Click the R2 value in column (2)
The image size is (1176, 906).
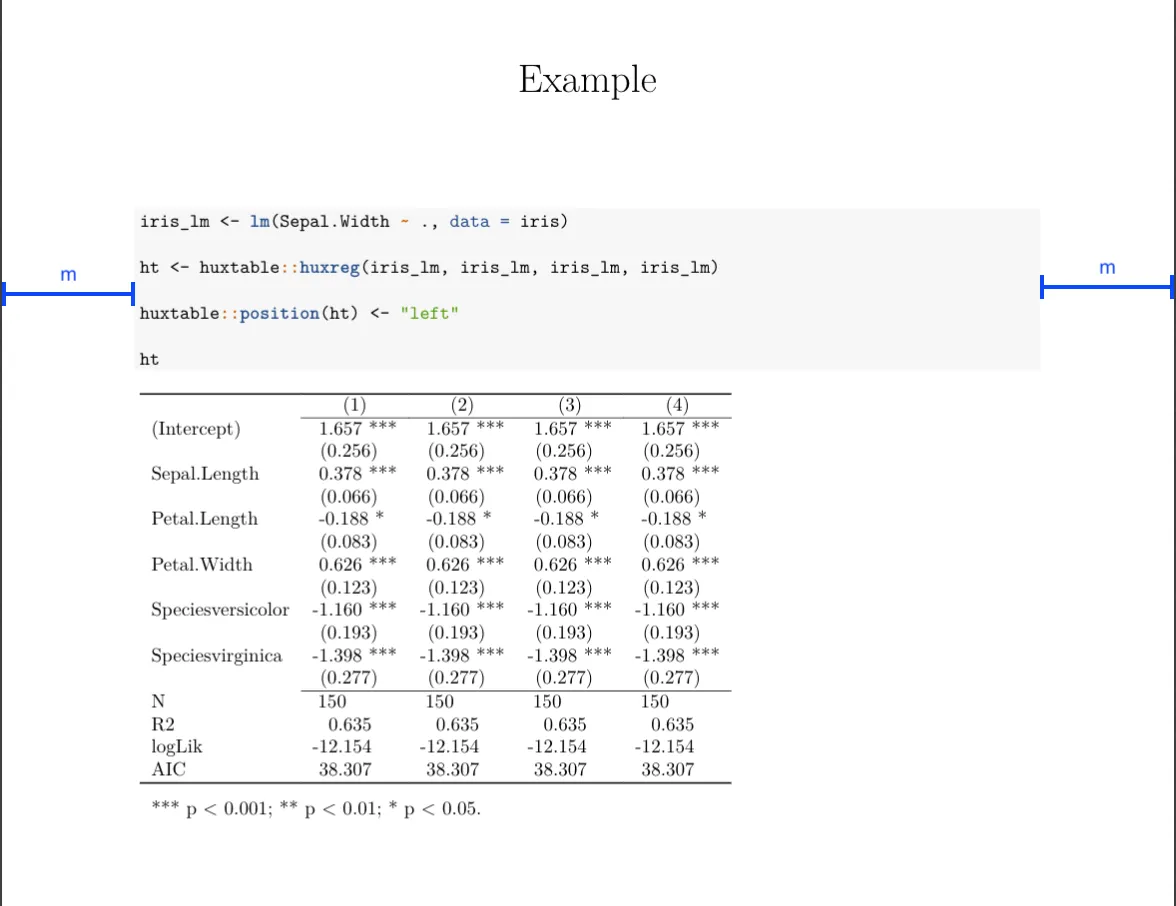(x=457, y=724)
